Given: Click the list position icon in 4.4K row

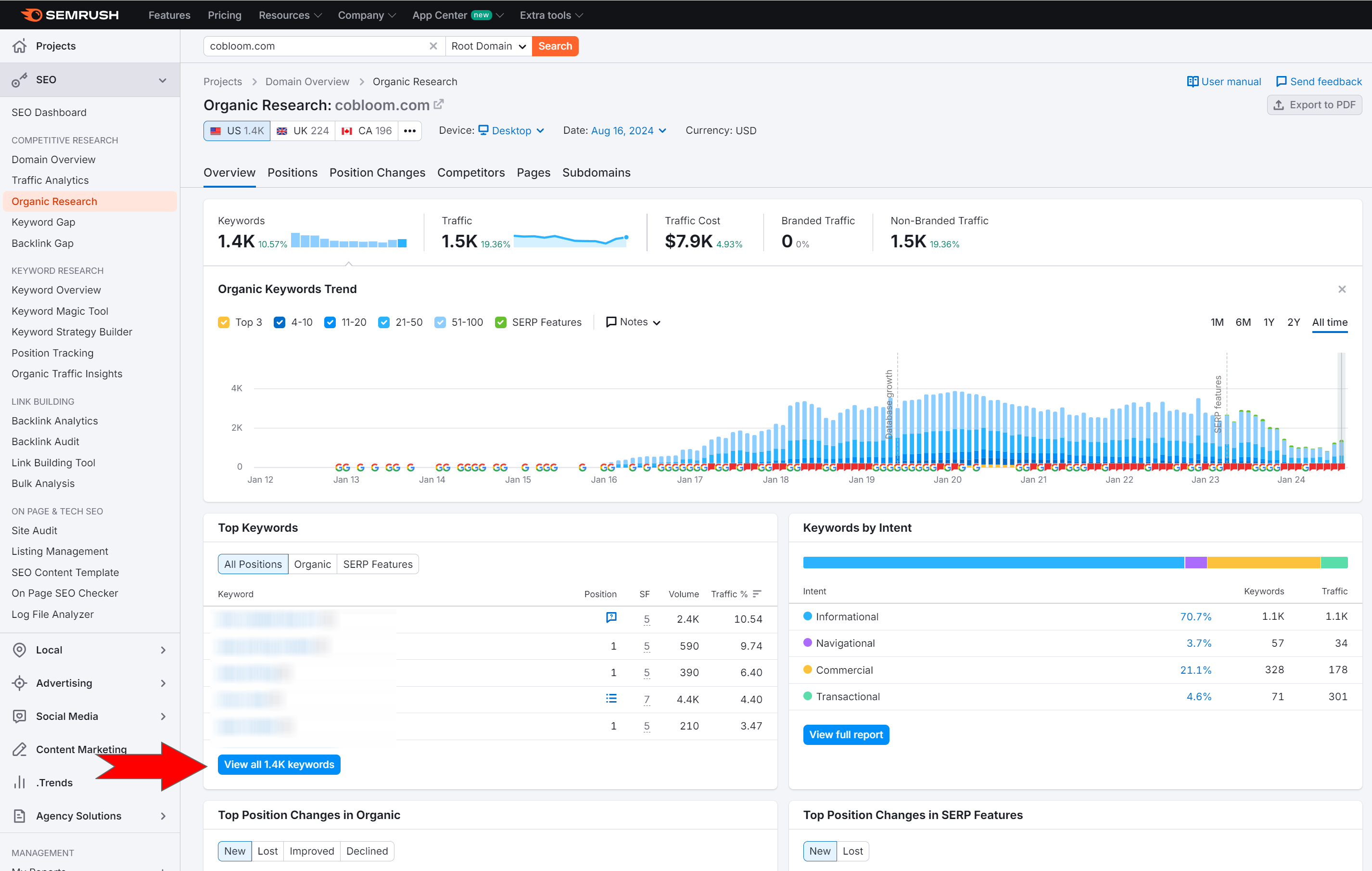Looking at the screenshot, I should [611, 698].
